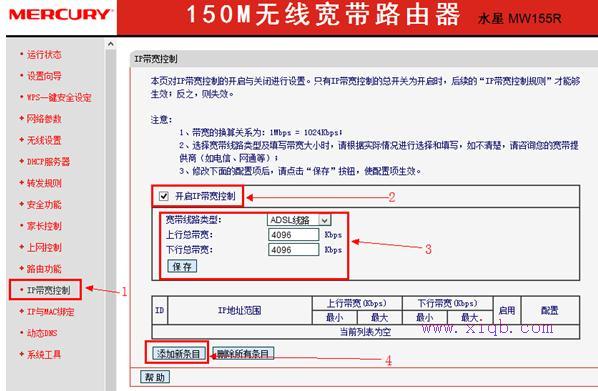The width and height of the screenshot is (598, 391).
Task: Click the IP带宽控制 panel title
Action: click(156, 59)
